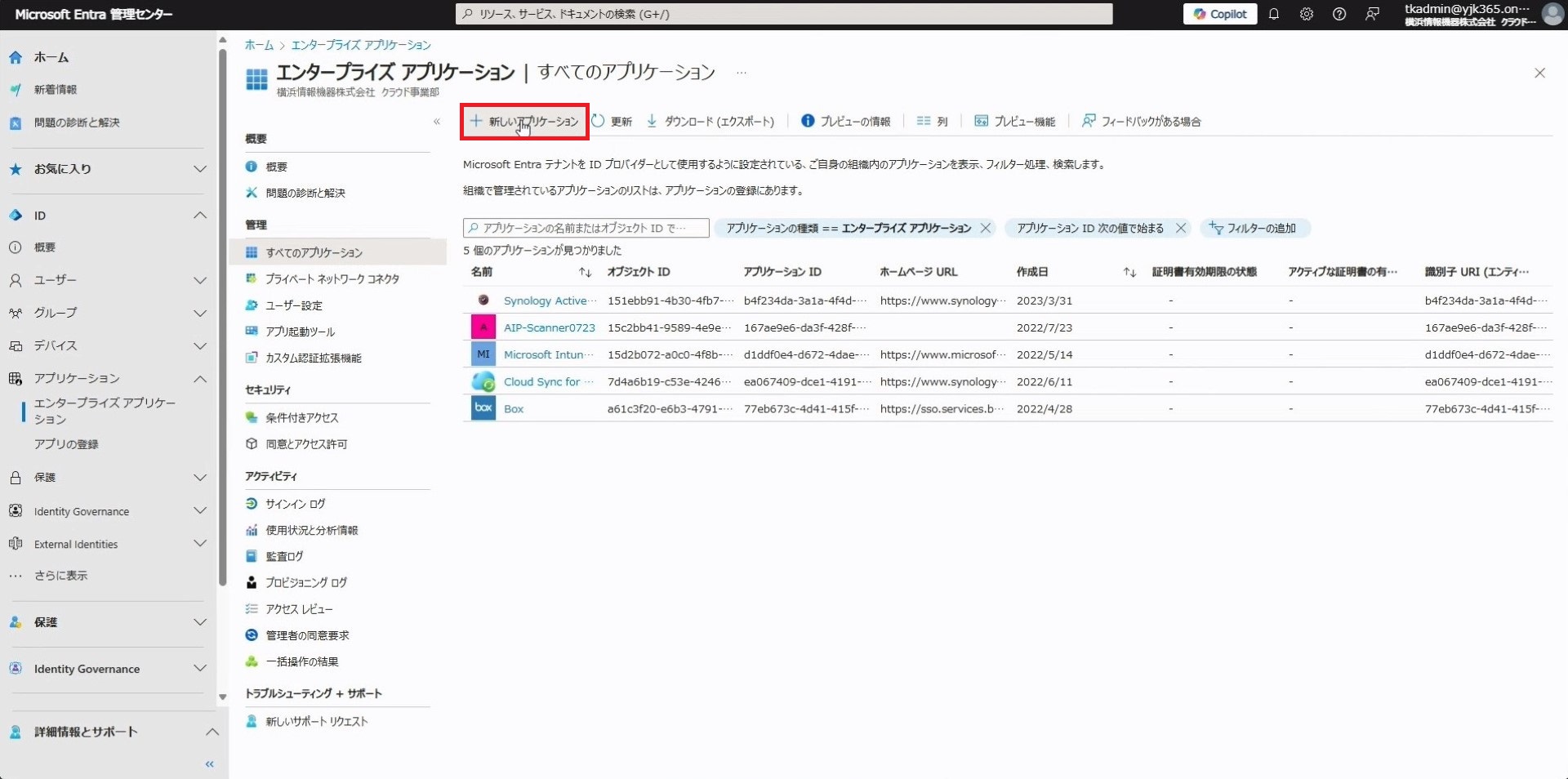Open 問題の診断と解決 in left navigation
The image size is (1568, 779).
pyautogui.click(x=77, y=122)
